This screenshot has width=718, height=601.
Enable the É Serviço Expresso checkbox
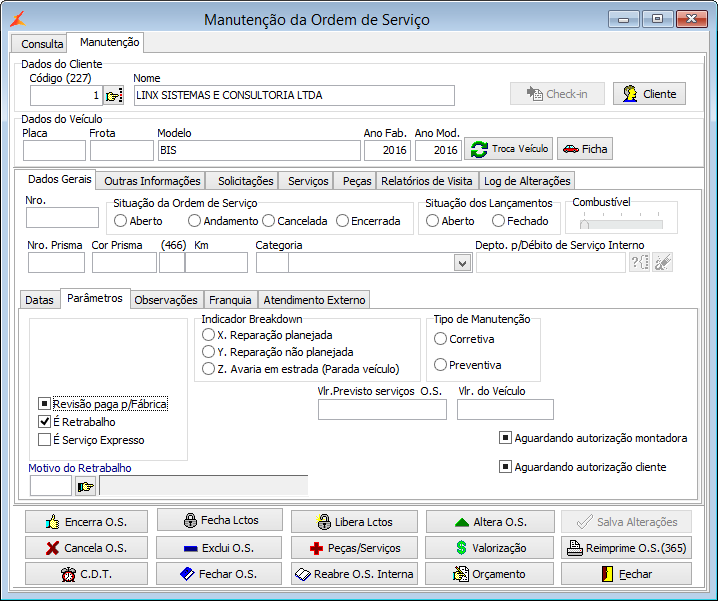(44, 440)
